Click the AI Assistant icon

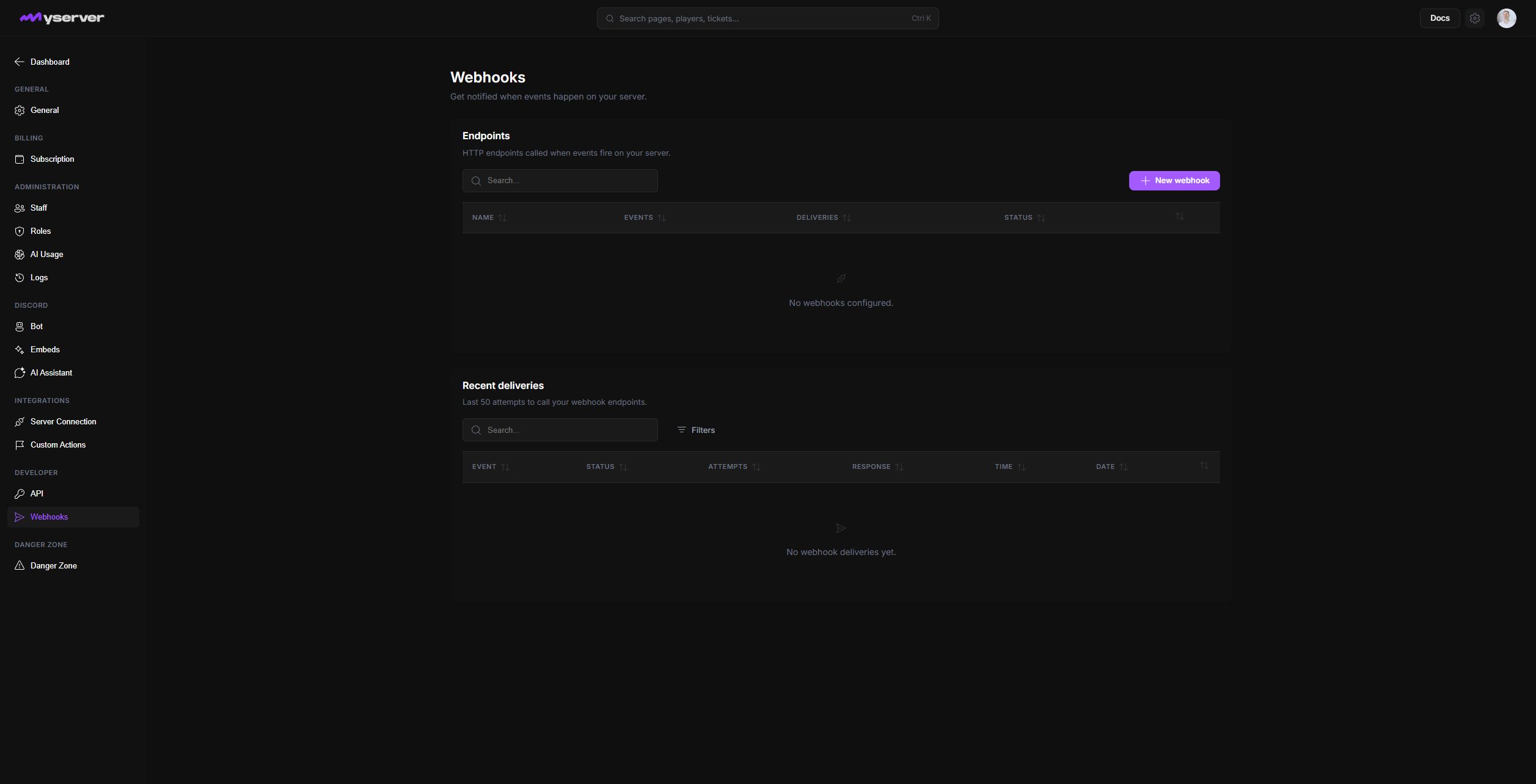pyautogui.click(x=20, y=373)
